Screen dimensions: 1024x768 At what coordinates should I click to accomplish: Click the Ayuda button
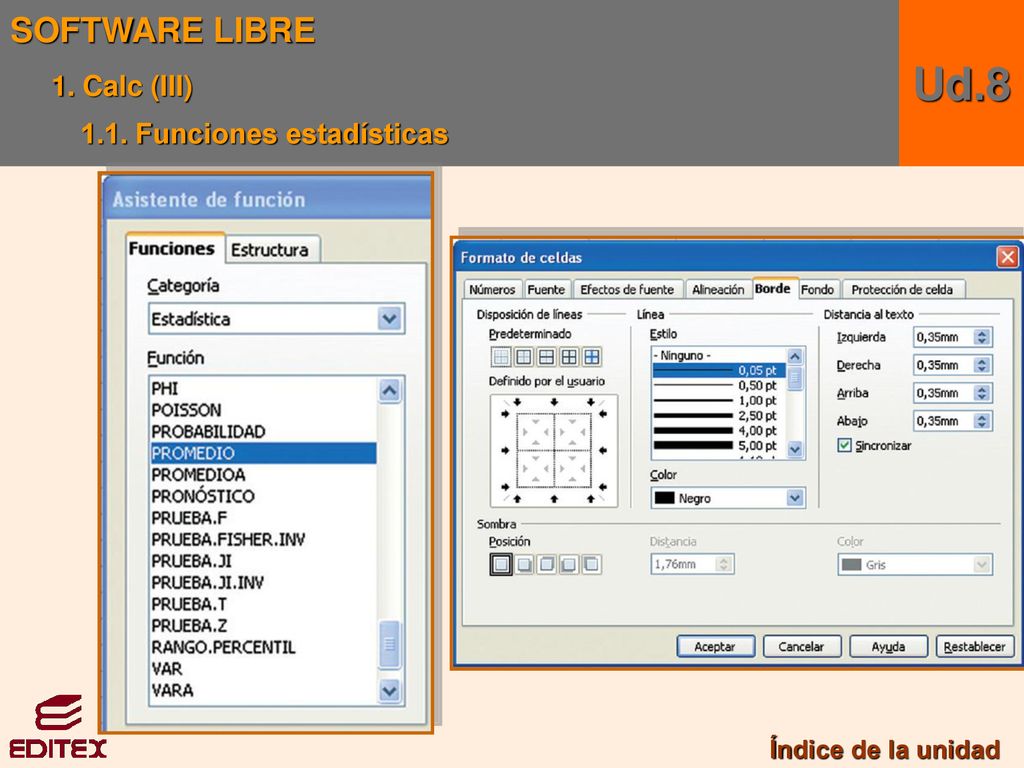tap(888, 647)
